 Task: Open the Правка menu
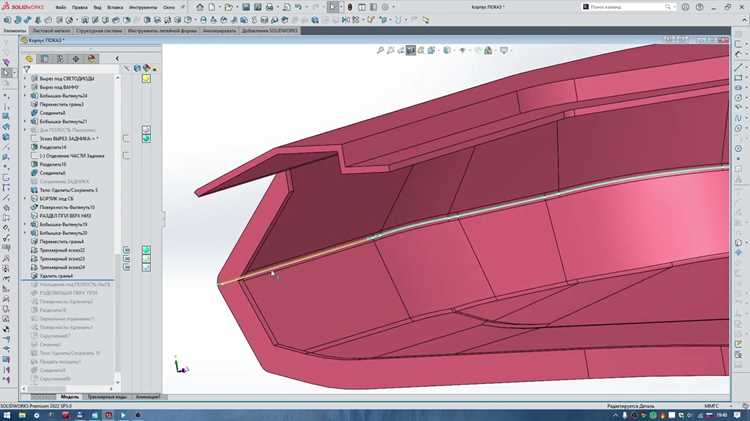coord(79,8)
